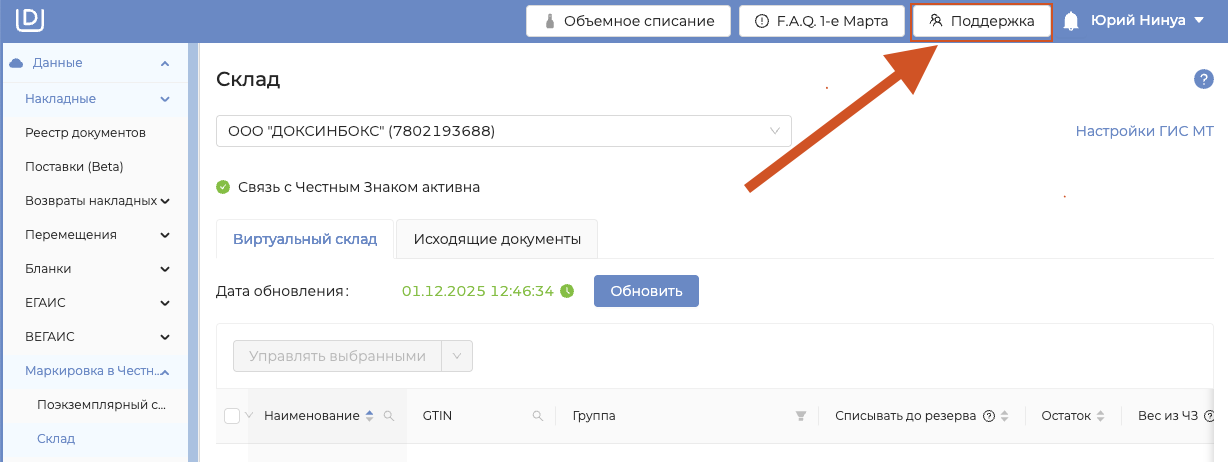This screenshot has width=1228, height=462.
Task: Click the search icon in Наименование column
Action: click(389, 416)
